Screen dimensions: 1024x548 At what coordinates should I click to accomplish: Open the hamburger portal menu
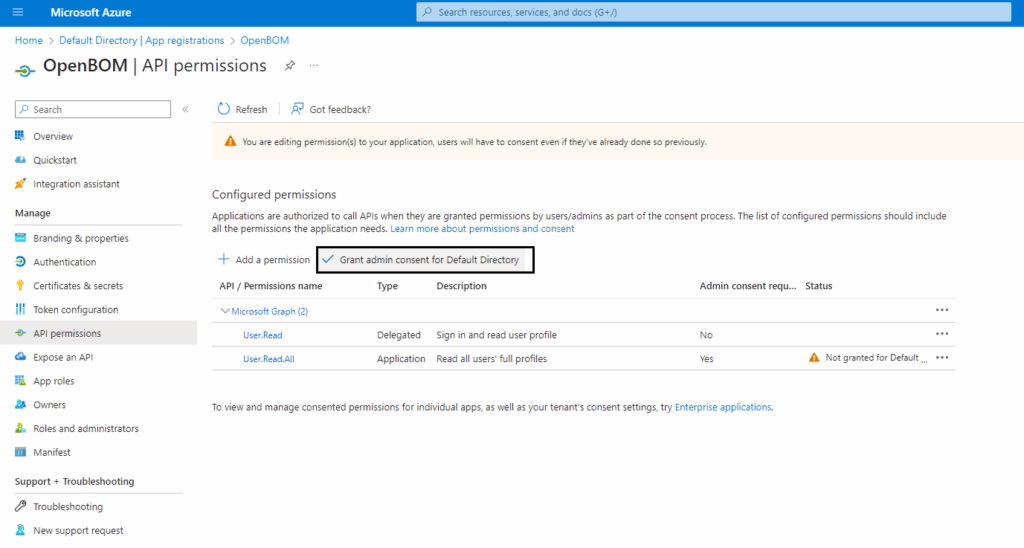coord(18,12)
